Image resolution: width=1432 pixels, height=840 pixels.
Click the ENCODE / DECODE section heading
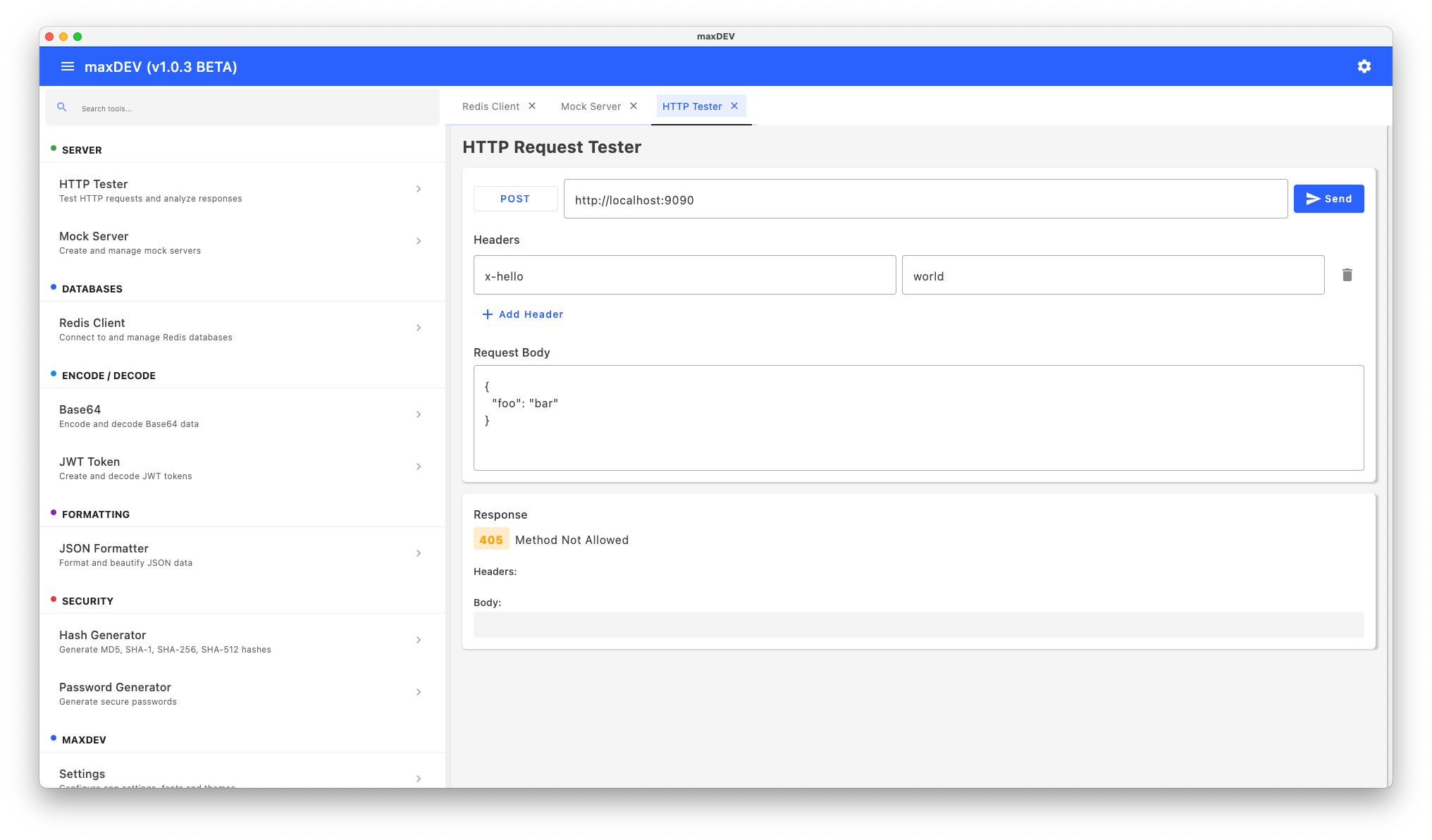(x=109, y=376)
